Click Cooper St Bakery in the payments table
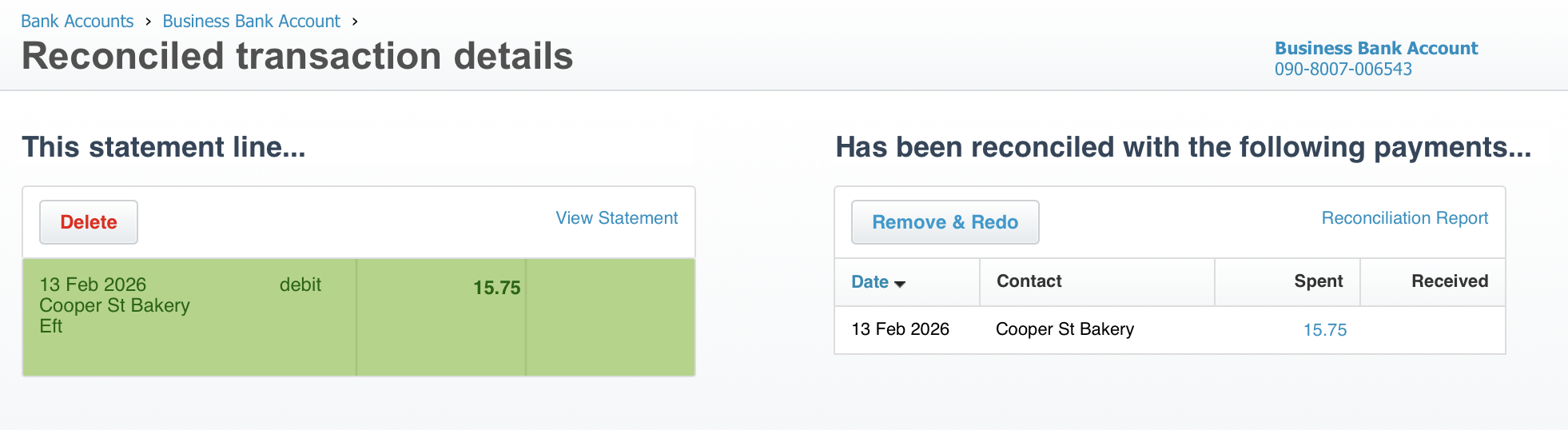This screenshot has height=430, width=1568. point(1065,329)
